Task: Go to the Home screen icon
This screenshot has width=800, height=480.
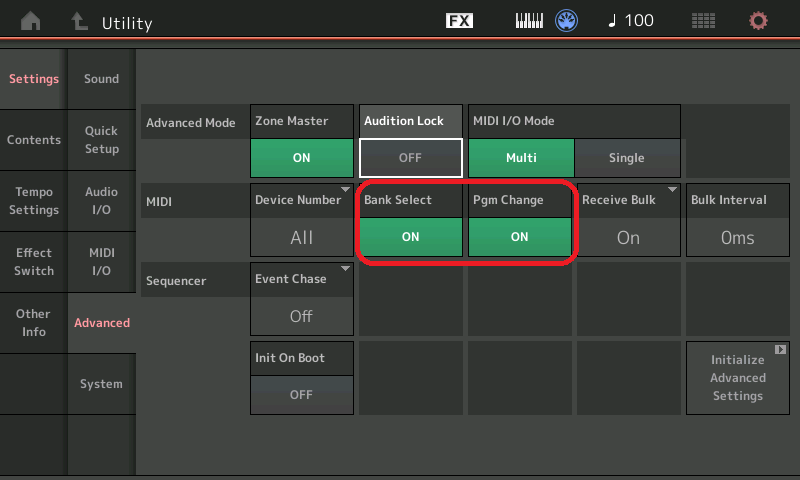Action: point(31,21)
